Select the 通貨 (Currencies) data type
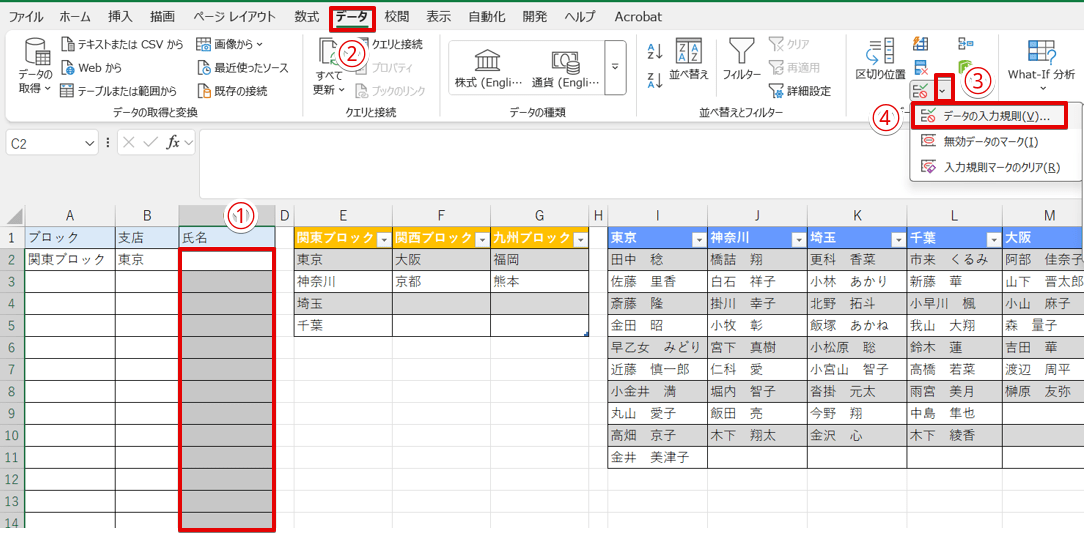The width and height of the screenshot is (1092, 536). point(565,68)
